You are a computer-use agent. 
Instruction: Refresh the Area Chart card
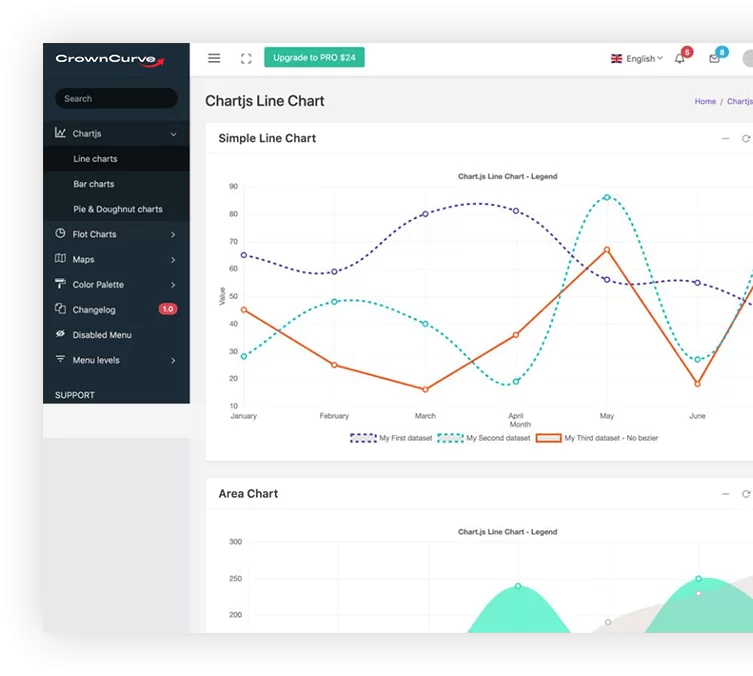746,494
